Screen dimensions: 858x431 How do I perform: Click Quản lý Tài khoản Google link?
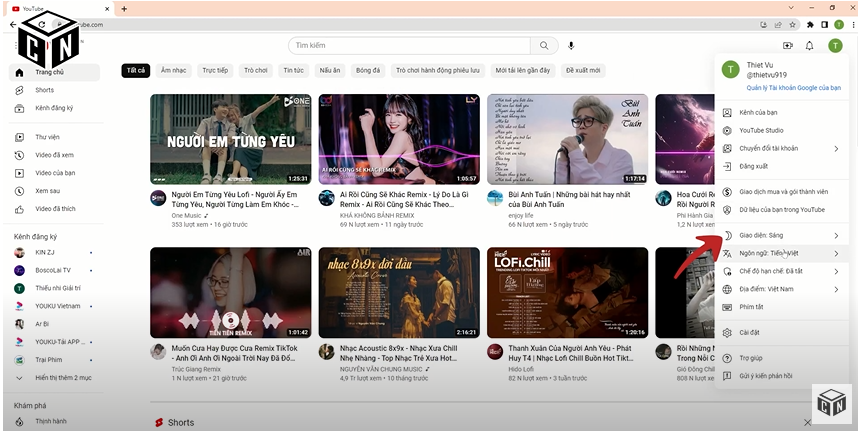[x=793, y=88]
